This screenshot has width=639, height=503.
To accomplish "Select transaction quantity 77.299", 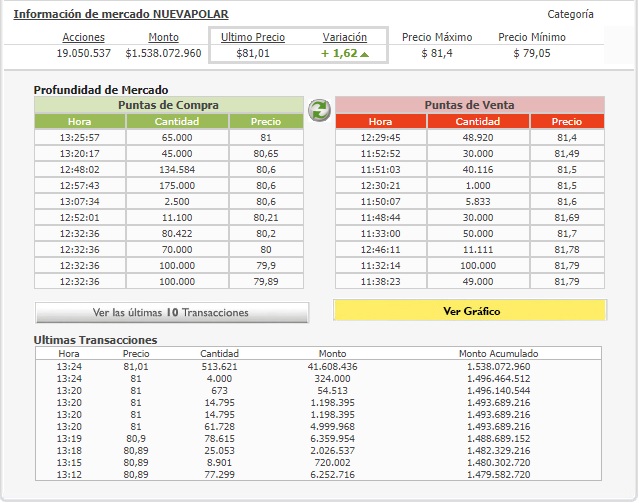I will click(x=219, y=474).
